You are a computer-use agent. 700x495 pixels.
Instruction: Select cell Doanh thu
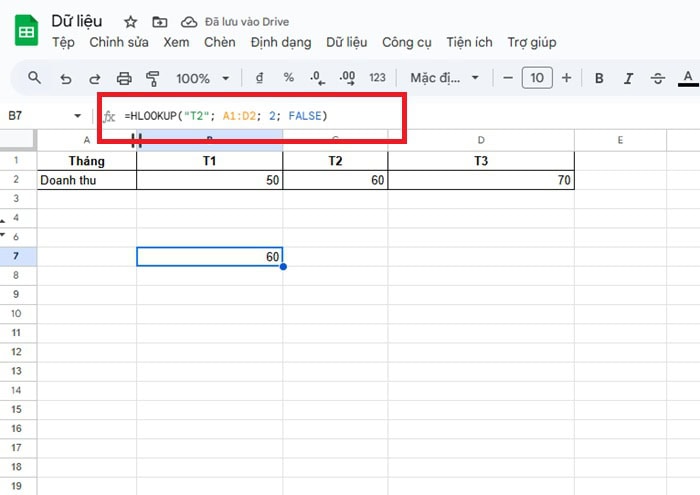click(87, 180)
